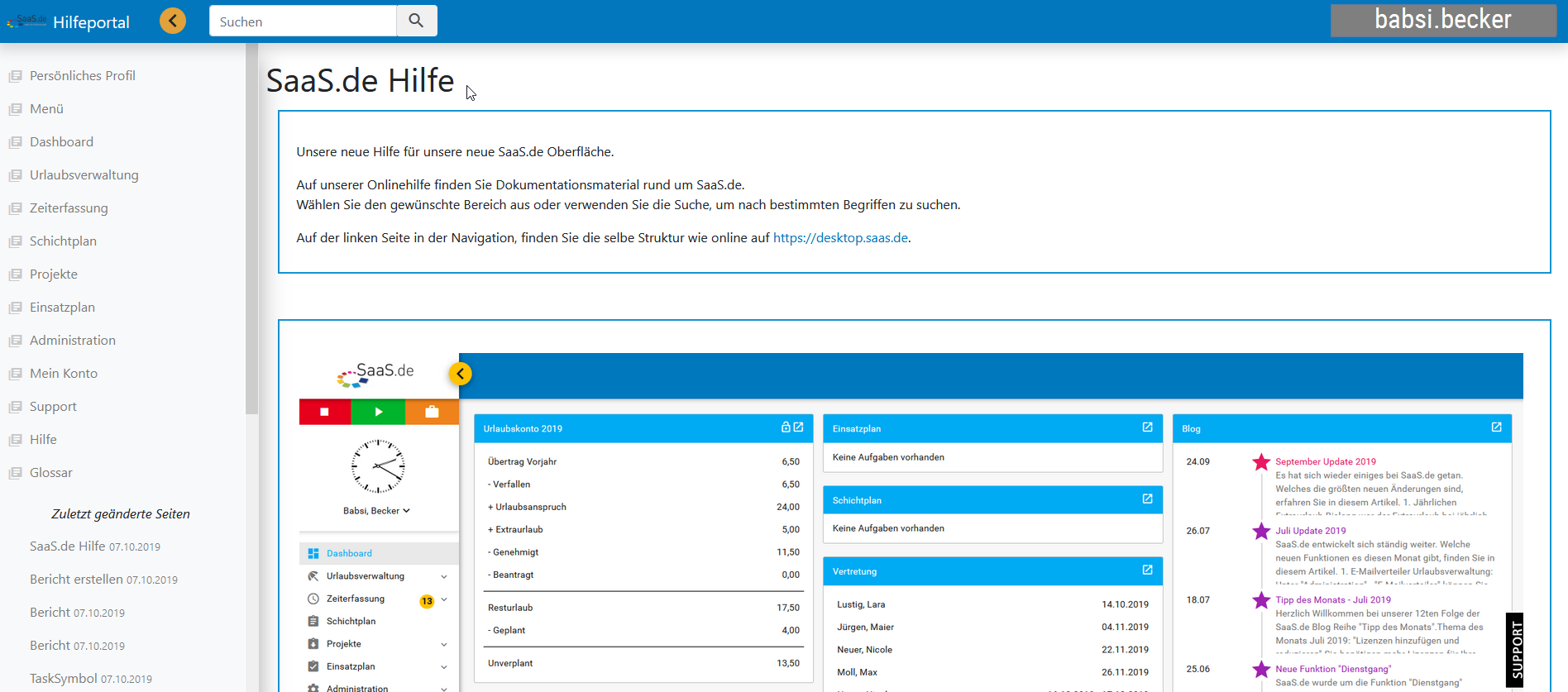Open Babsi, Becker user dropdown
Screen dimensions: 1568x692
pos(376,510)
